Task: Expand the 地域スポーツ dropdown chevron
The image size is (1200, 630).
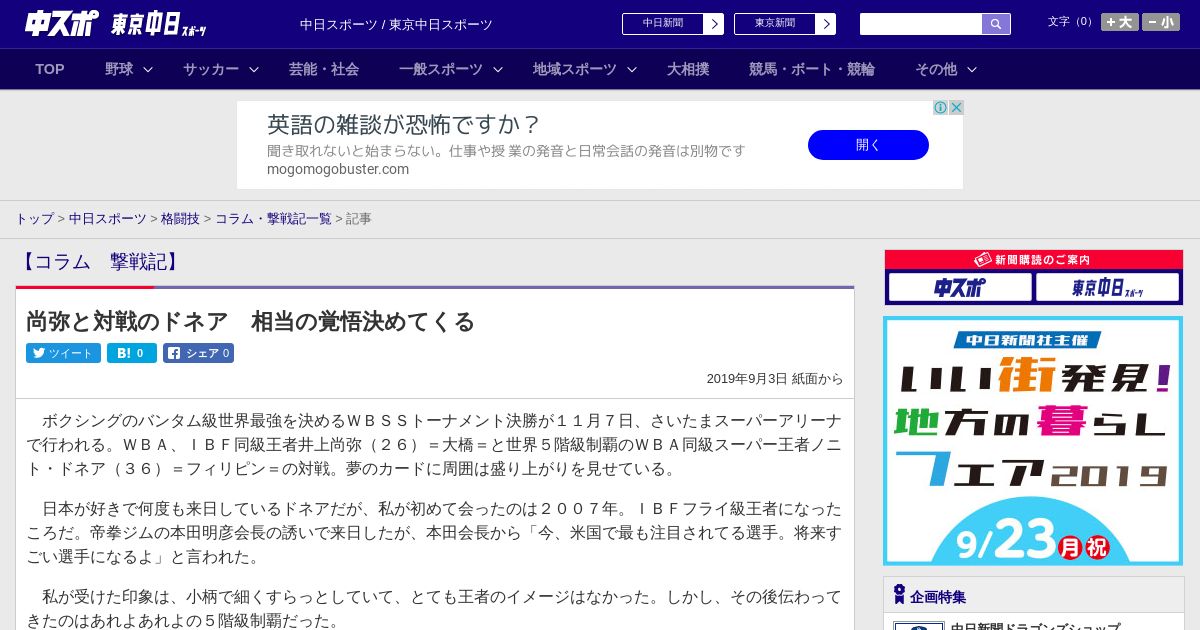Action: coord(632,69)
